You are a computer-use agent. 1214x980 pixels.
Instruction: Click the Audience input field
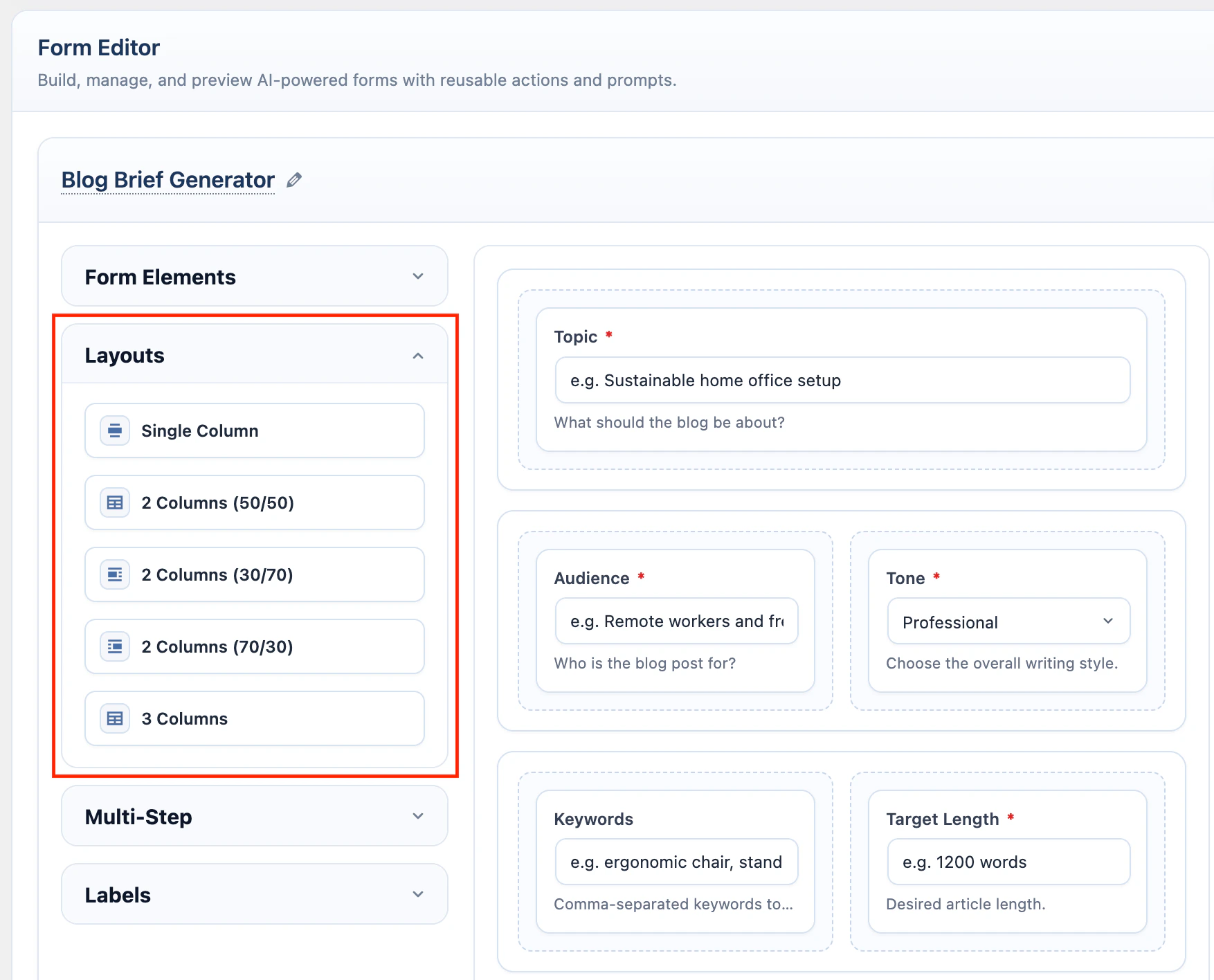pos(676,621)
